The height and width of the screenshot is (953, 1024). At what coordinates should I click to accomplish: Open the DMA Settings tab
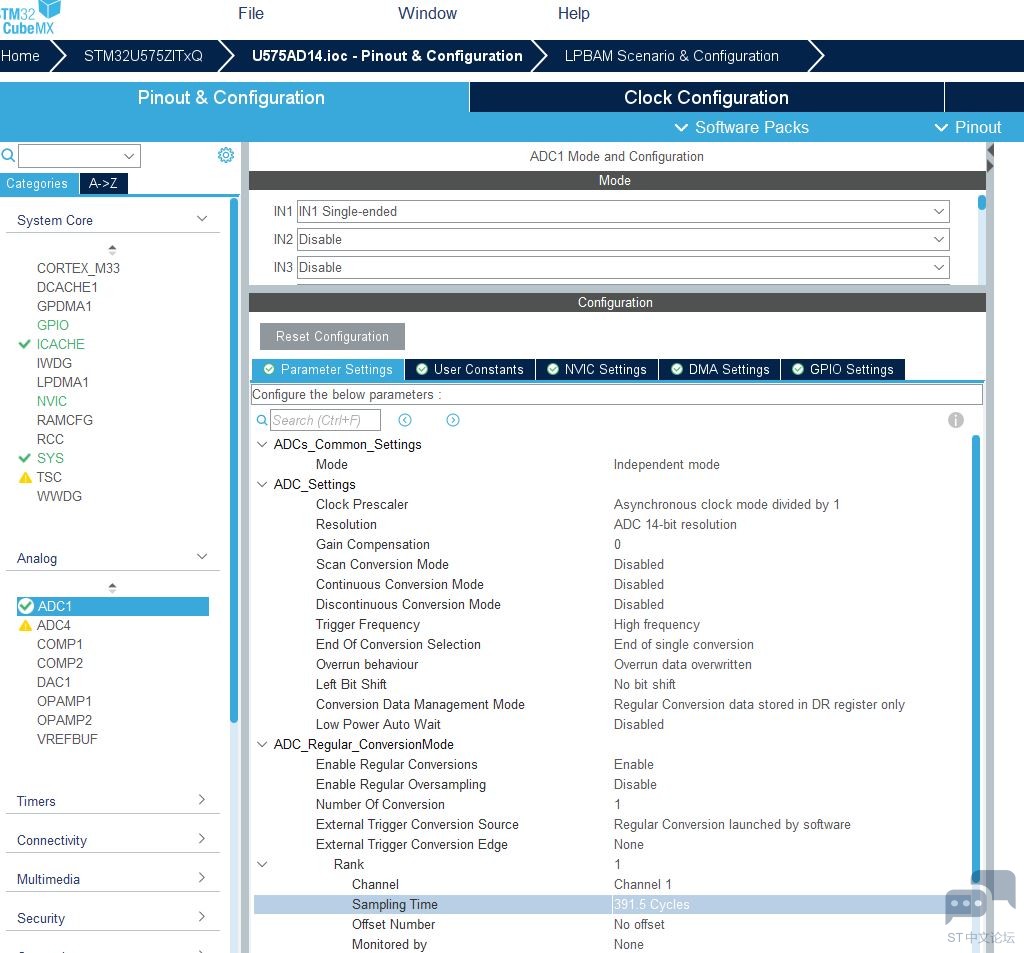click(x=720, y=370)
